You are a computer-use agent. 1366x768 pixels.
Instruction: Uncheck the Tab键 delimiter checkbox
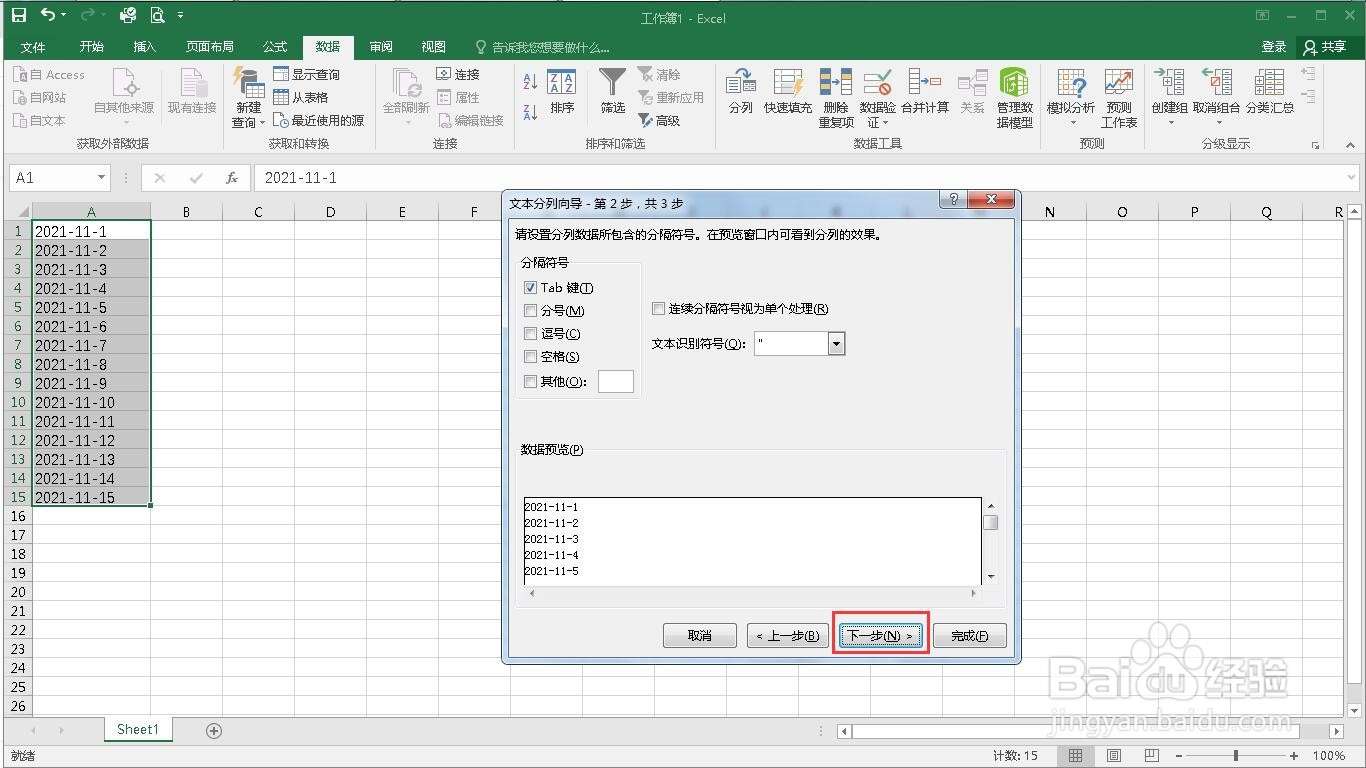(529, 287)
